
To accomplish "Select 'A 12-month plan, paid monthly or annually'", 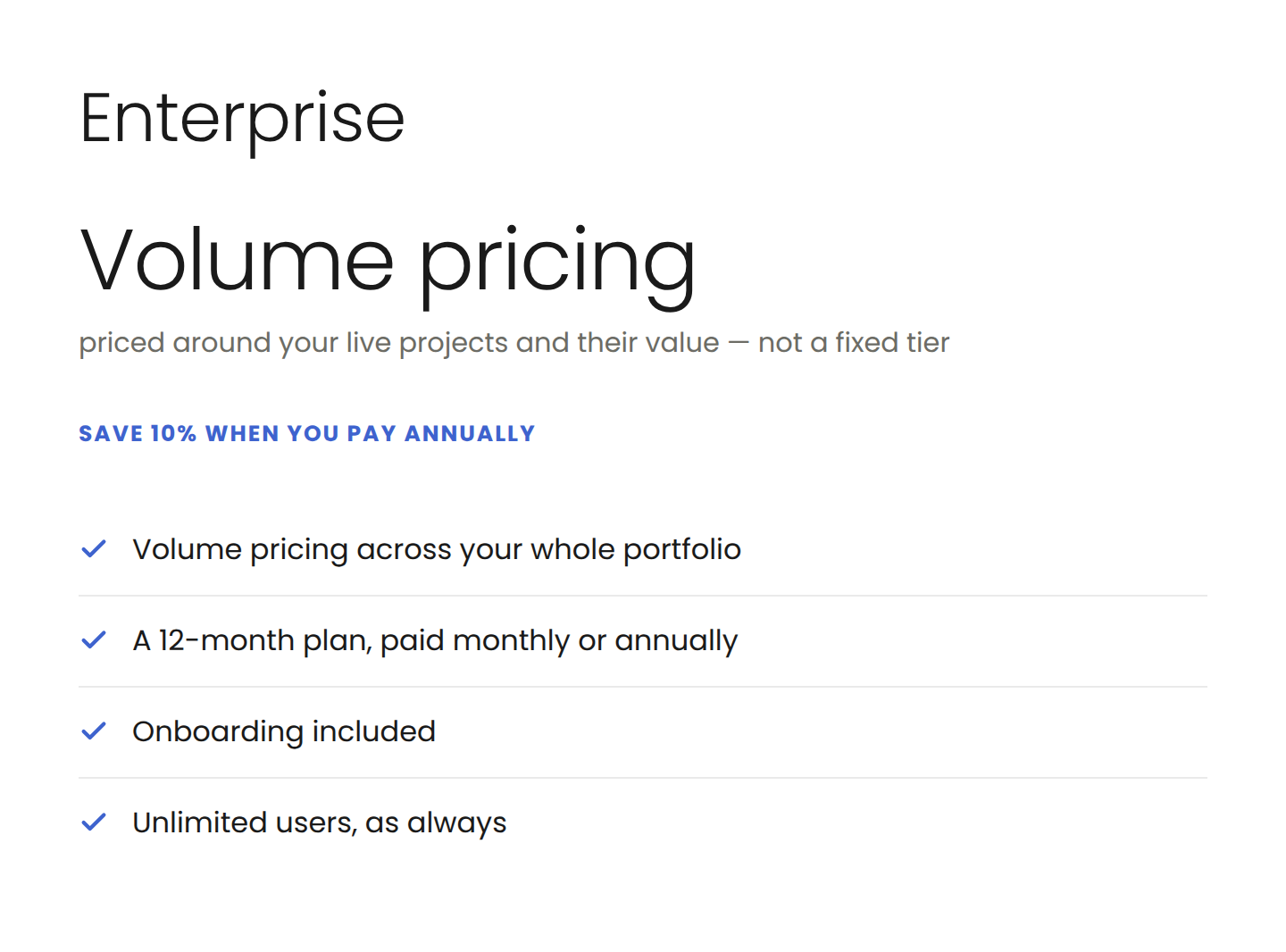I will coord(435,641).
